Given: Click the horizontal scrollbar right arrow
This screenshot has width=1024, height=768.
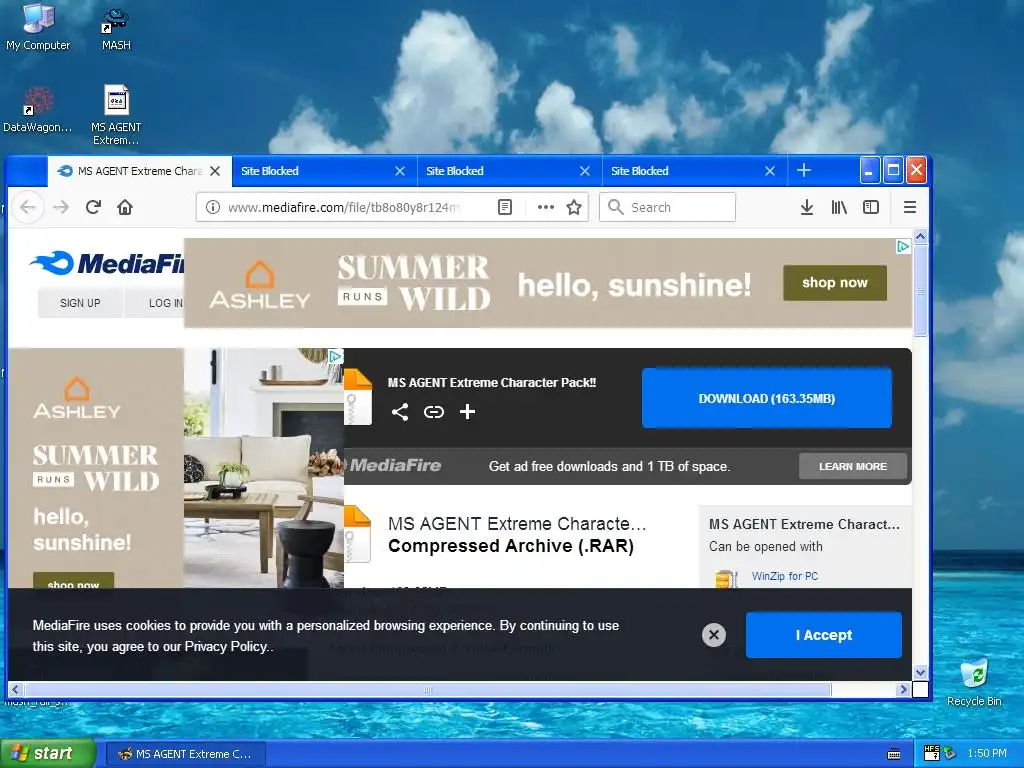Looking at the screenshot, I should point(903,689).
